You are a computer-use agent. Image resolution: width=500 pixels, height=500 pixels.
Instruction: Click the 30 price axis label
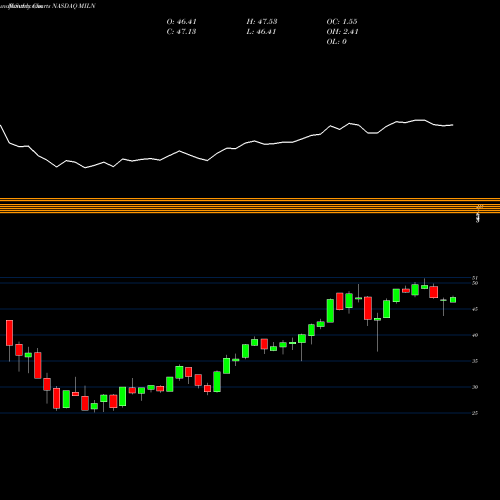[475, 387]
